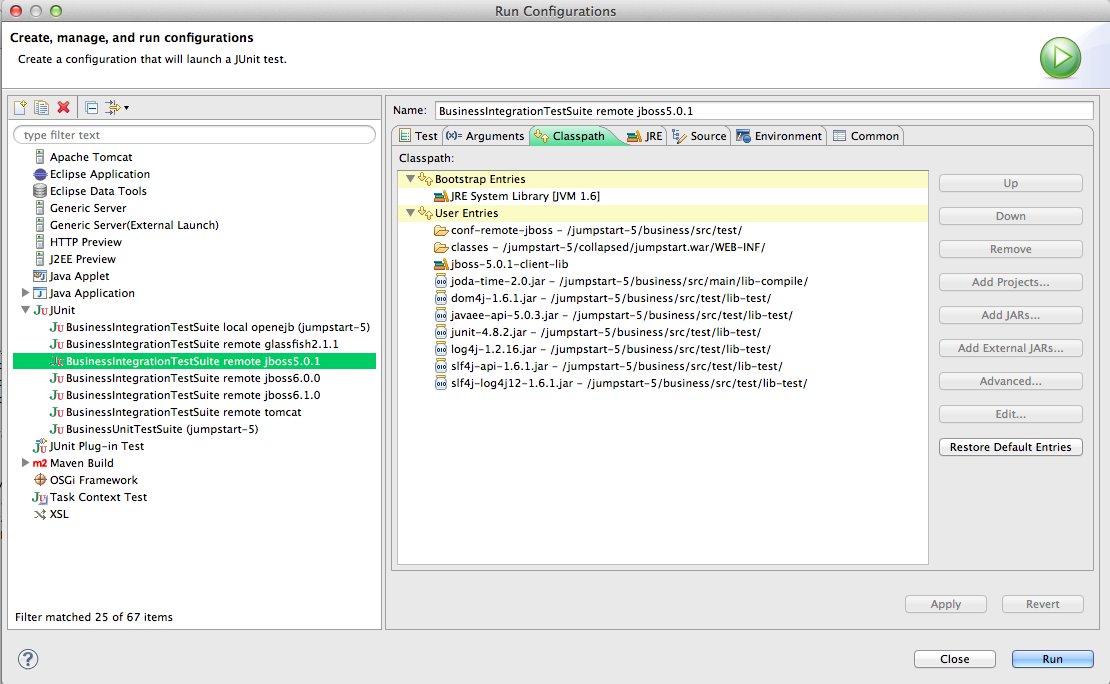This screenshot has width=1110, height=684.
Task: Click the HTTP Preview server icon
Action: pyautogui.click(x=40, y=242)
